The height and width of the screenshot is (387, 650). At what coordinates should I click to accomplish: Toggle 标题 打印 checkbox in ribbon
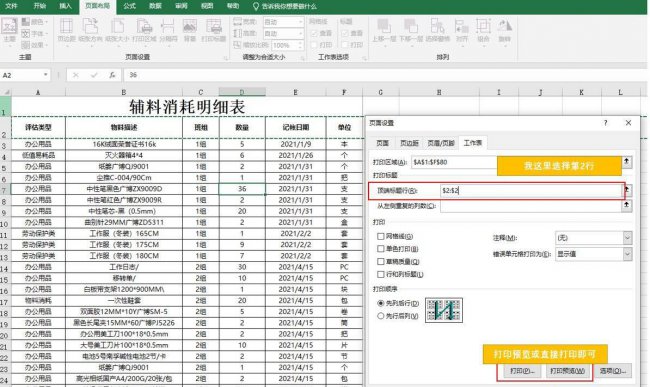tap(344, 44)
